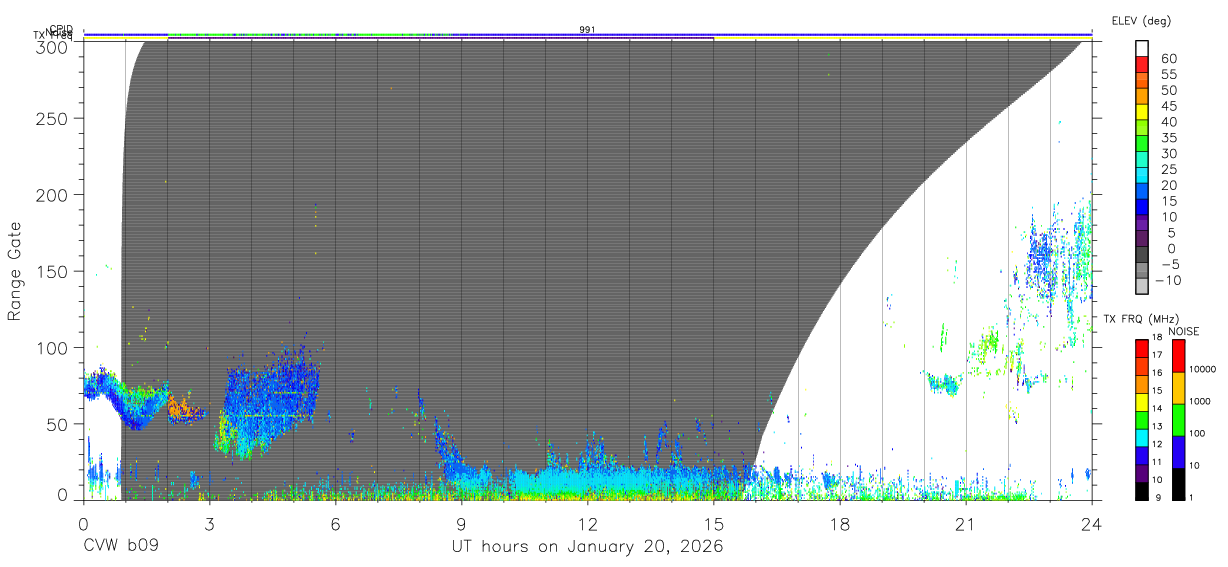
Task: Click the x-axis hour tick label '18'
Action: pos(840,523)
